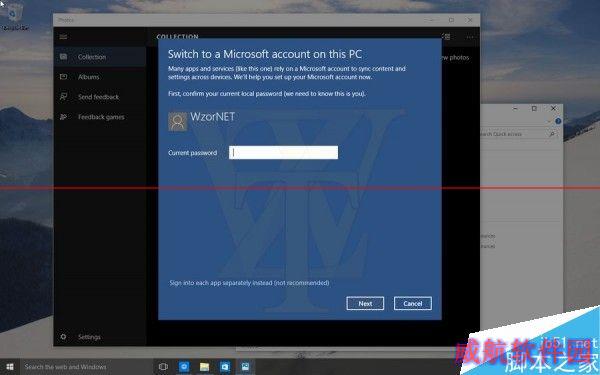Image resolution: width=600 pixels, height=375 pixels.
Task: Click the Cancel button
Action: click(412, 303)
